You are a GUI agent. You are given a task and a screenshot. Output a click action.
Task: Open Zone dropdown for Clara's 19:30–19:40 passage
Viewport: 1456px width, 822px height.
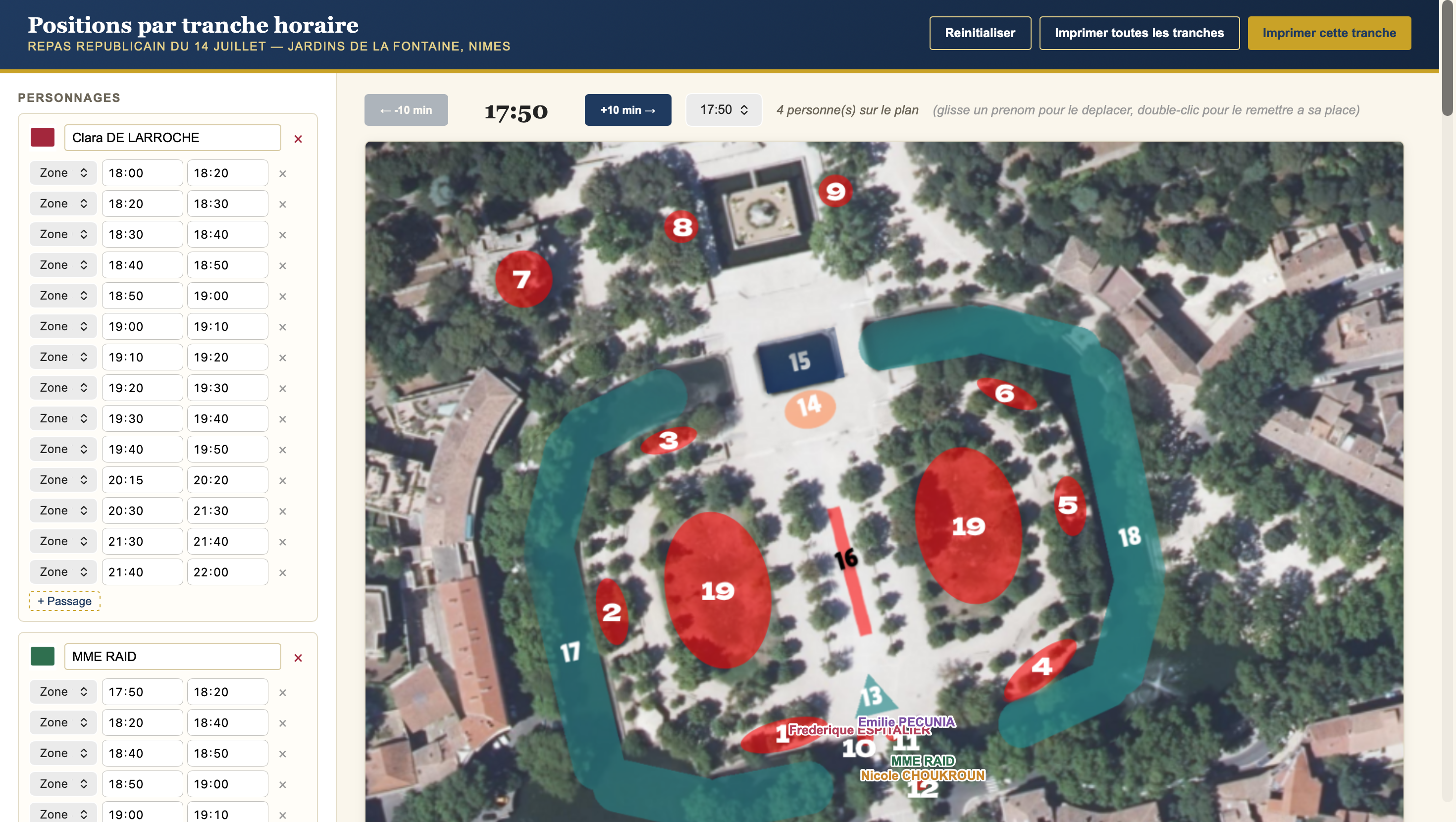63,418
